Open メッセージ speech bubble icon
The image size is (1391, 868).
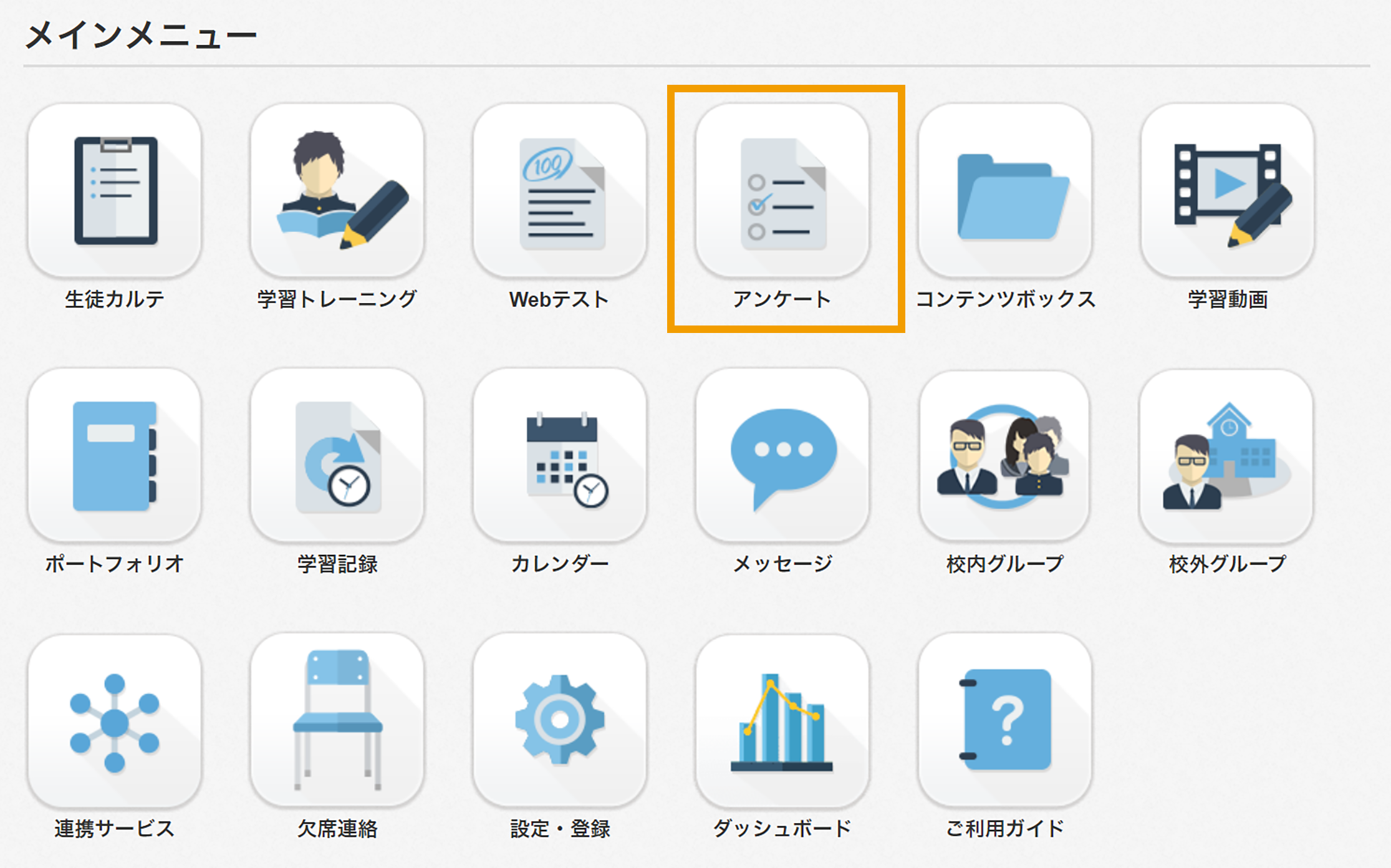[782, 455]
